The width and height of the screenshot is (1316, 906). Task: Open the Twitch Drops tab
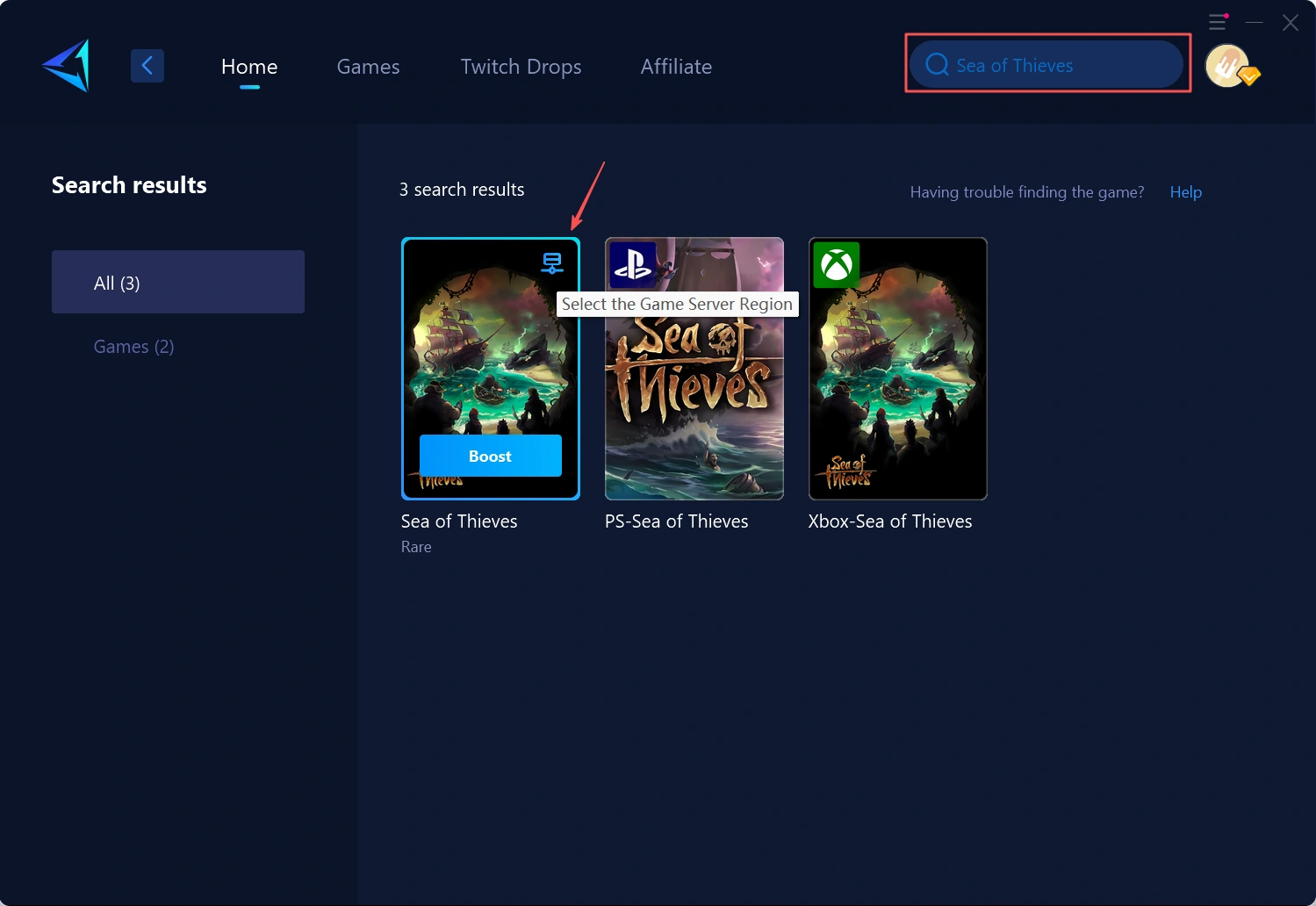(521, 66)
